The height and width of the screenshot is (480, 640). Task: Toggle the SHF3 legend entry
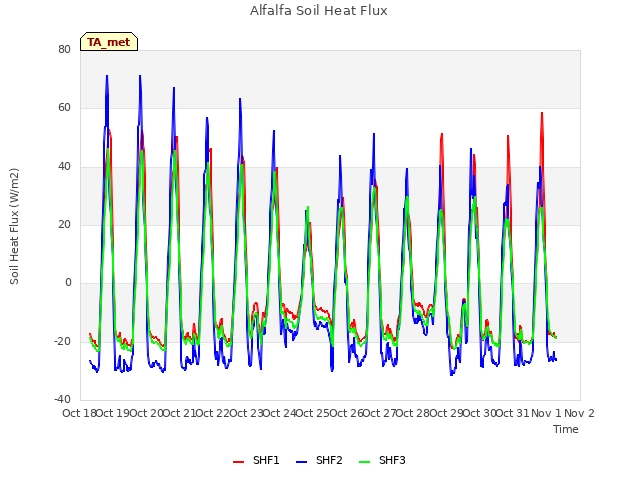pos(382,460)
